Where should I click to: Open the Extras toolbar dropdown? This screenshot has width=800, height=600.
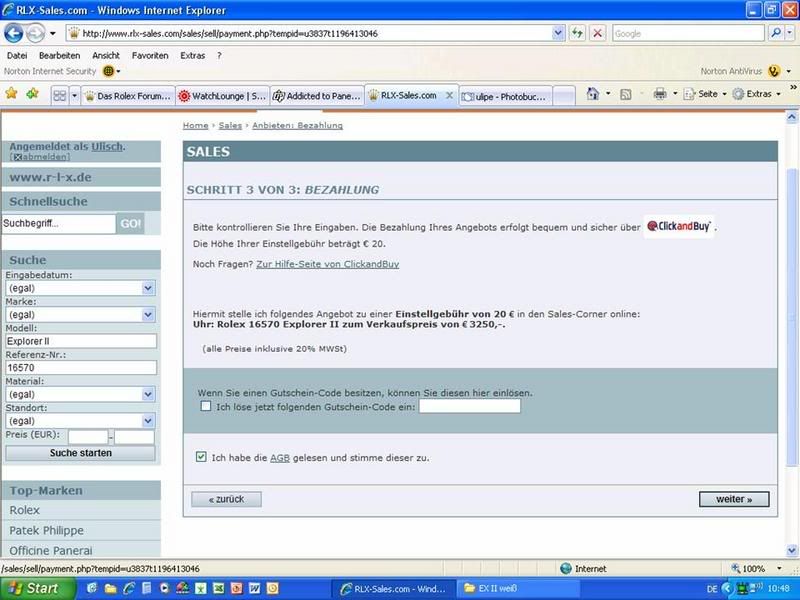tap(779, 94)
